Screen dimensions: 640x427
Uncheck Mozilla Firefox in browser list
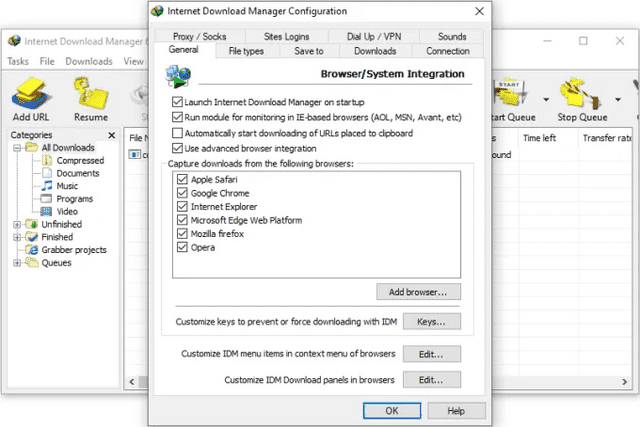pos(182,234)
